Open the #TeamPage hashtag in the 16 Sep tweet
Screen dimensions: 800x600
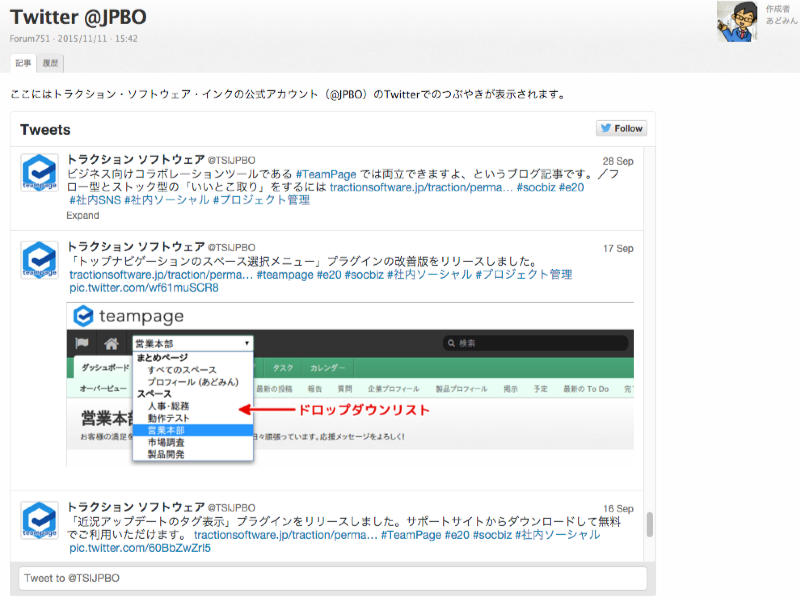411,535
